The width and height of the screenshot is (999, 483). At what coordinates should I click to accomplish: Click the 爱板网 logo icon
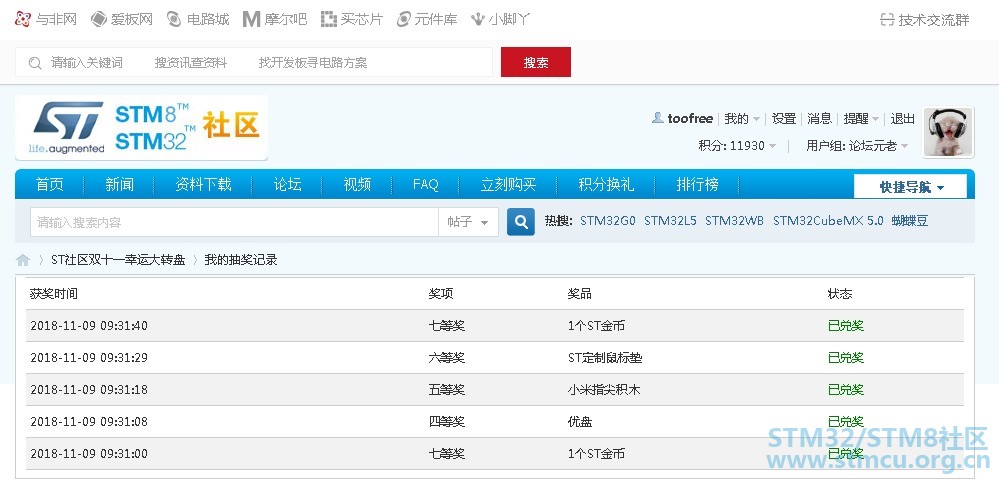98,19
